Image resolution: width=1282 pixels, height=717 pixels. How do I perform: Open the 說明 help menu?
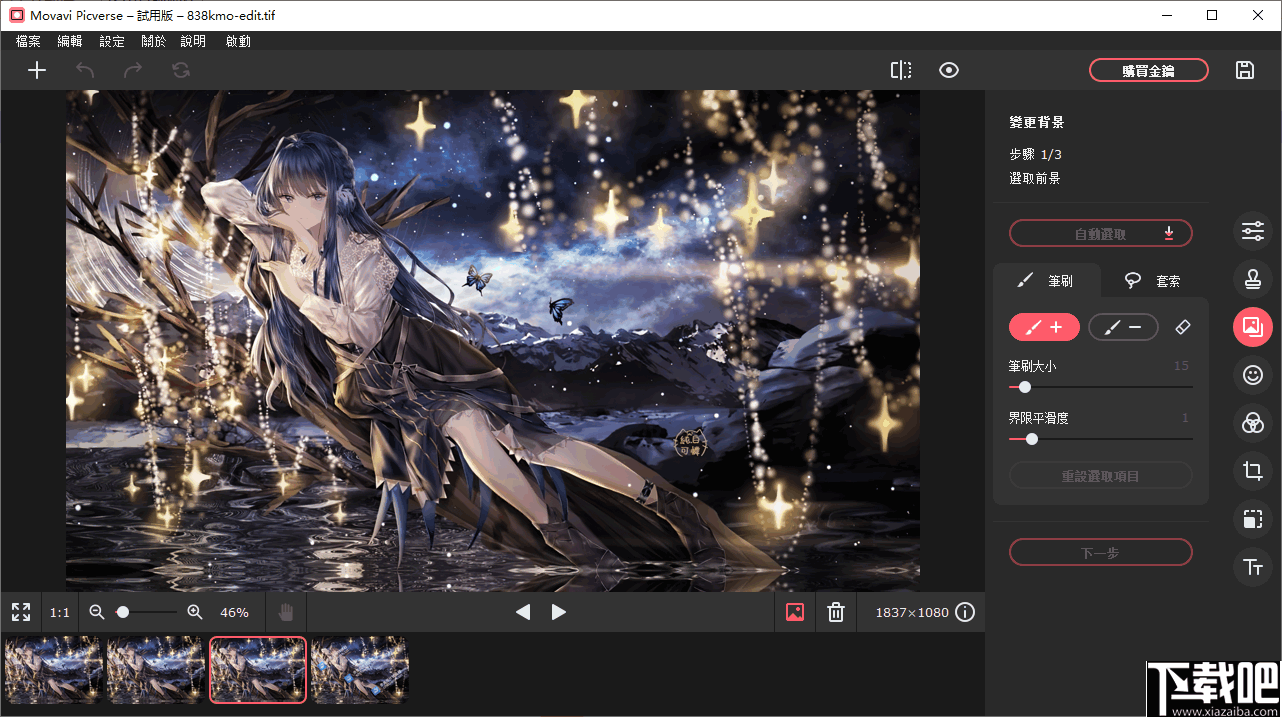point(193,41)
